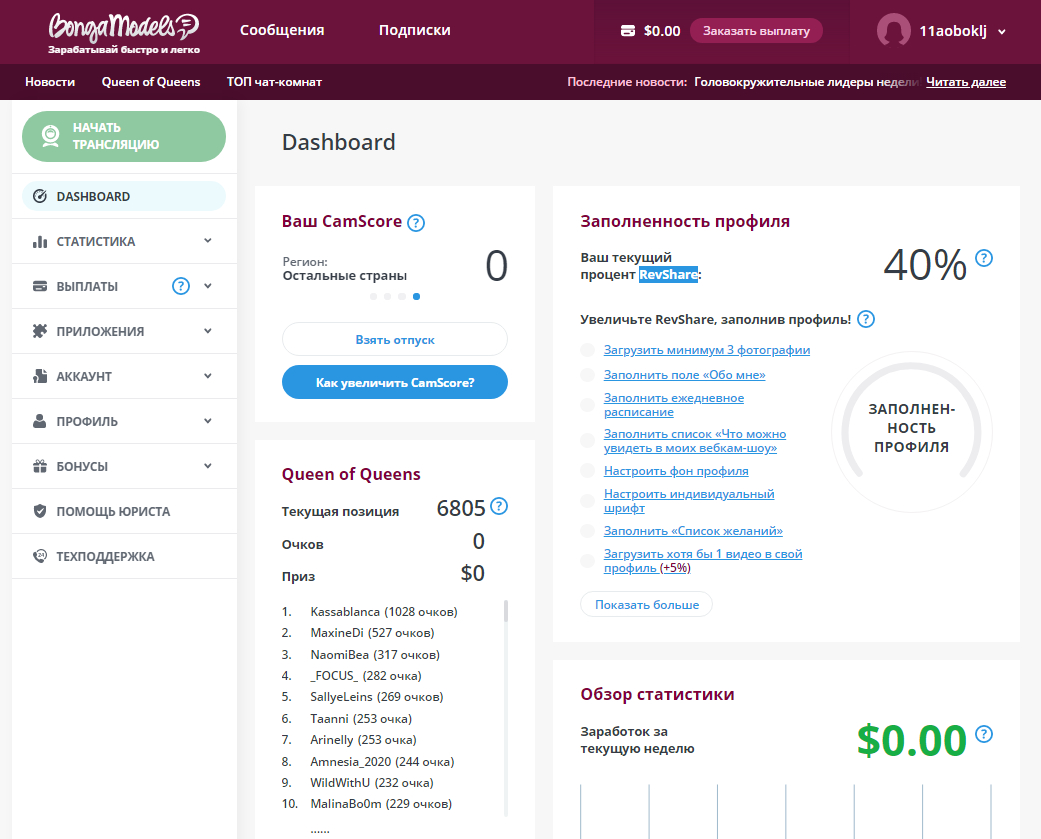Image resolution: width=1041 pixels, height=839 pixels.
Task: Click the user avatar icon
Action: coord(893,31)
